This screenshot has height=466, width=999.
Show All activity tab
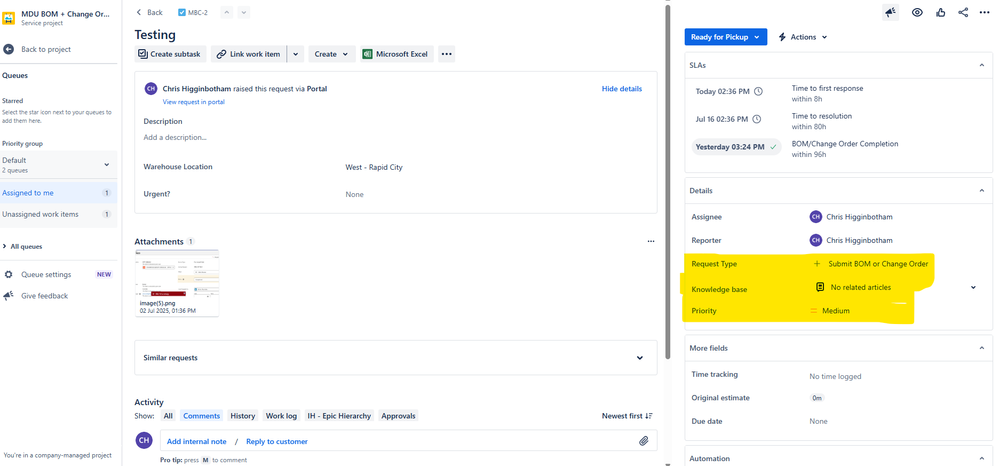[x=168, y=416]
